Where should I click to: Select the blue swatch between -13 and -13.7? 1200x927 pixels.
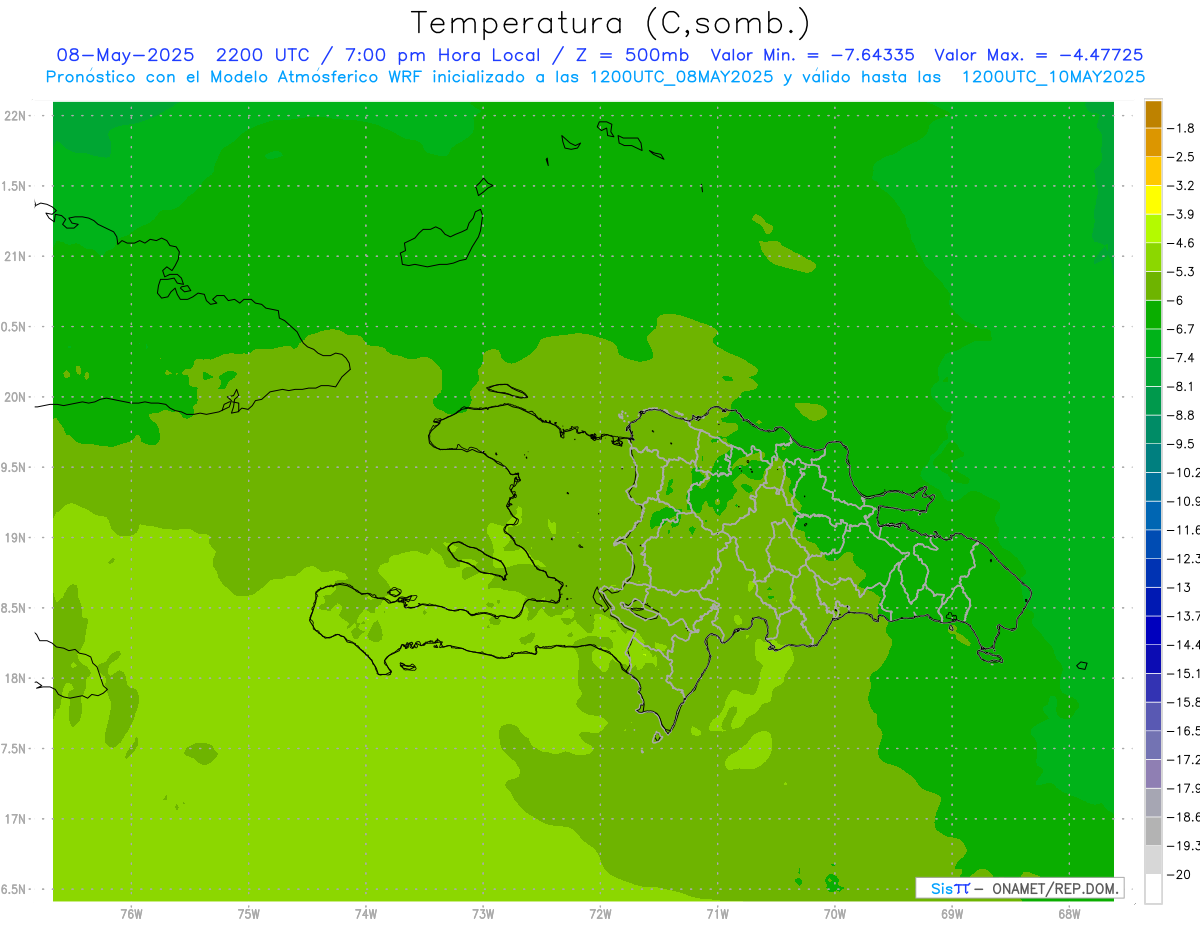click(x=1153, y=602)
